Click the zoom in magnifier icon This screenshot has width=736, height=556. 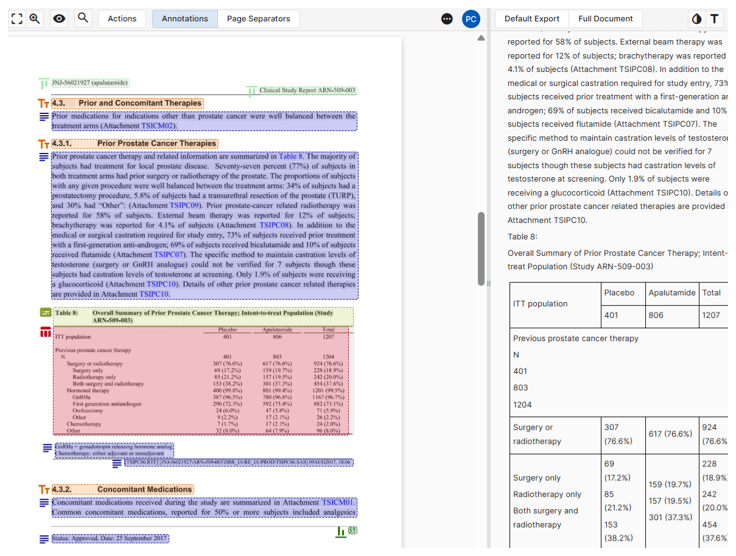pyautogui.click(x=35, y=18)
